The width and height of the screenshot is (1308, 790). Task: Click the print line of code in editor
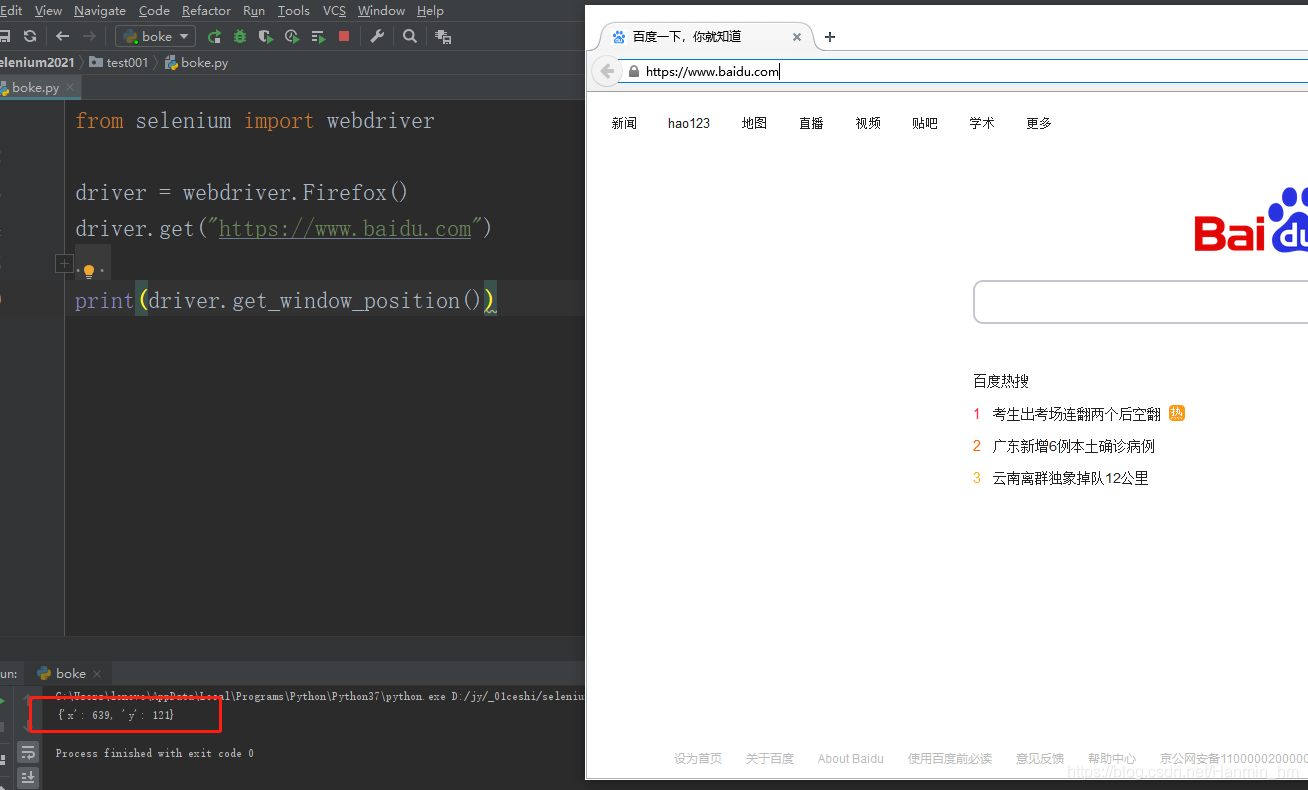point(285,300)
